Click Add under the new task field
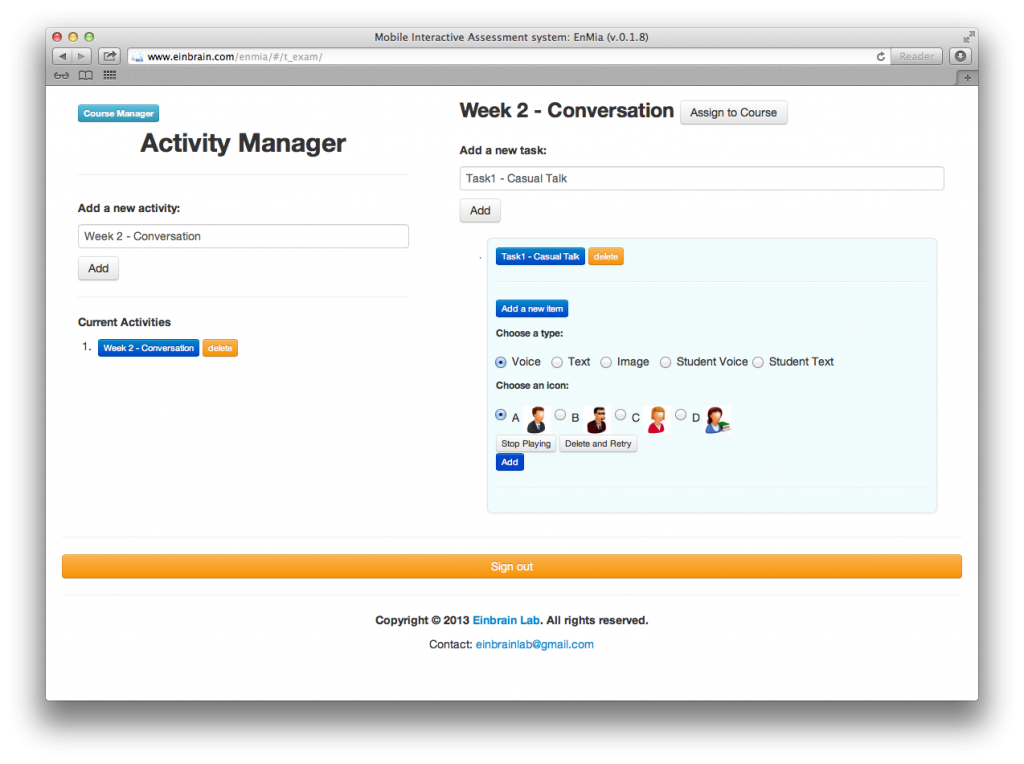1024x764 pixels. pos(480,210)
